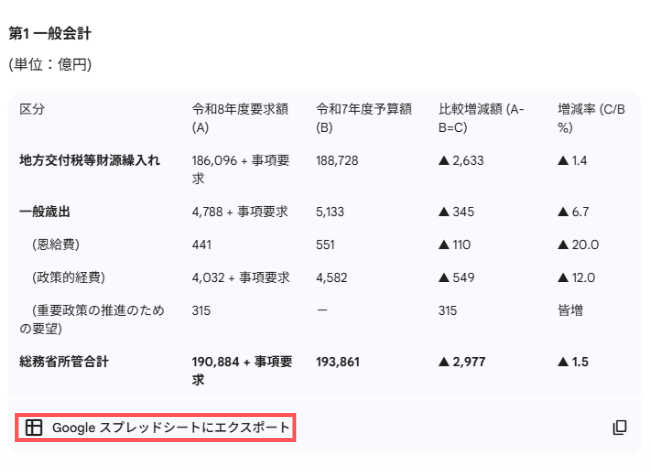This screenshot has height=475, width=650.
Task: Click the (政策的経費) row label
Action: click(x=68, y=277)
